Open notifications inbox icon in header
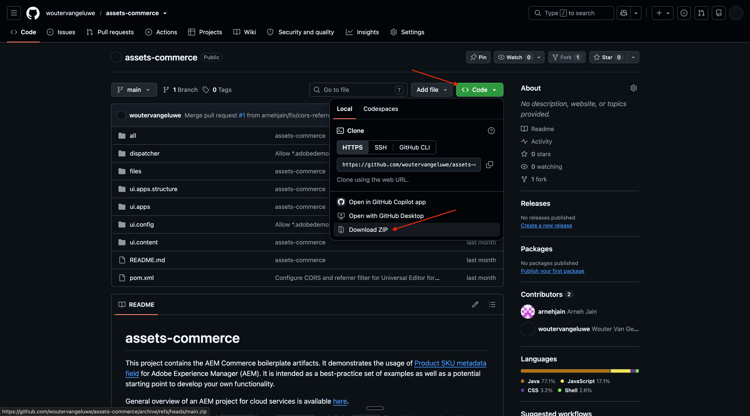The width and height of the screenshot is (750, 416). click(718, 13)
